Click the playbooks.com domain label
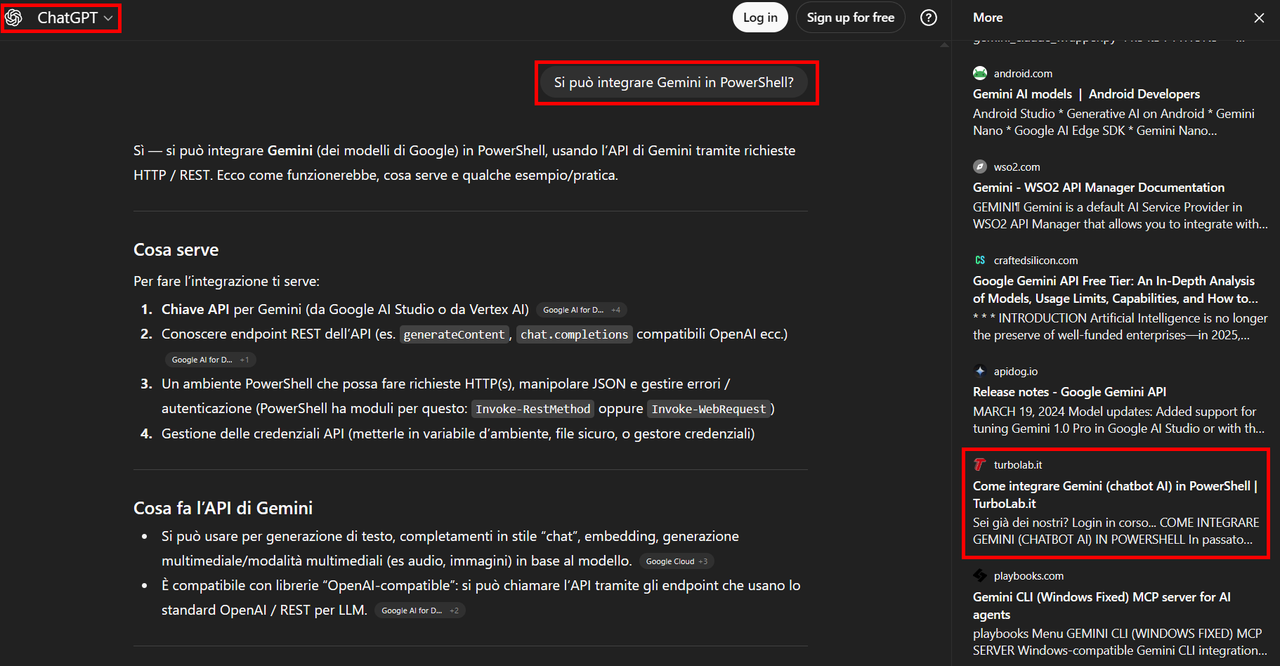This screenshot has height=666, width=1280. pyautogui.click(x=1029, y=576)
